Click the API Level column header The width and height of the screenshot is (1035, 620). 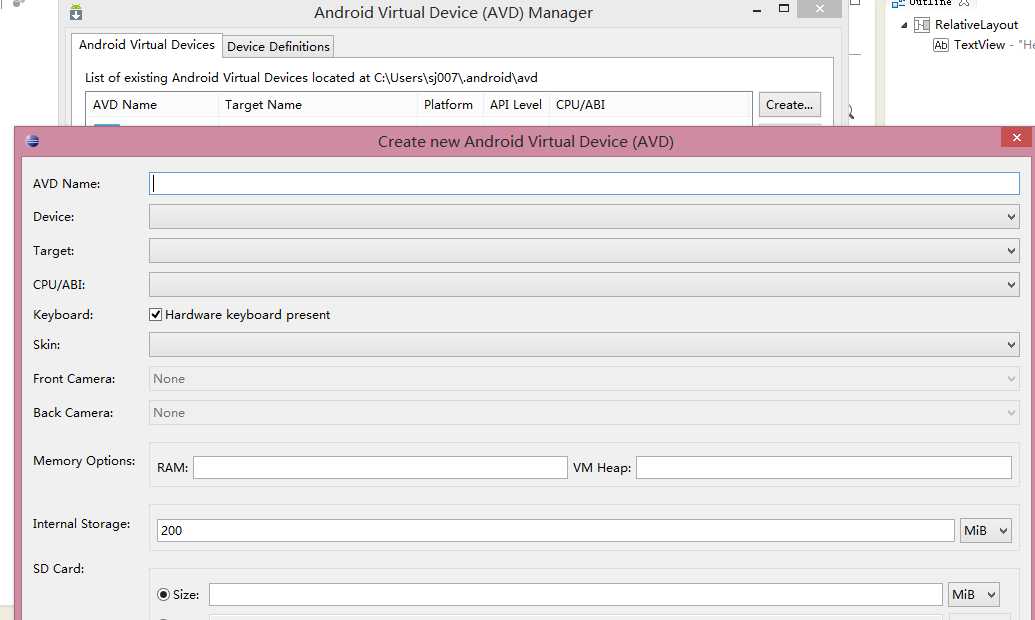click(516, 104)
